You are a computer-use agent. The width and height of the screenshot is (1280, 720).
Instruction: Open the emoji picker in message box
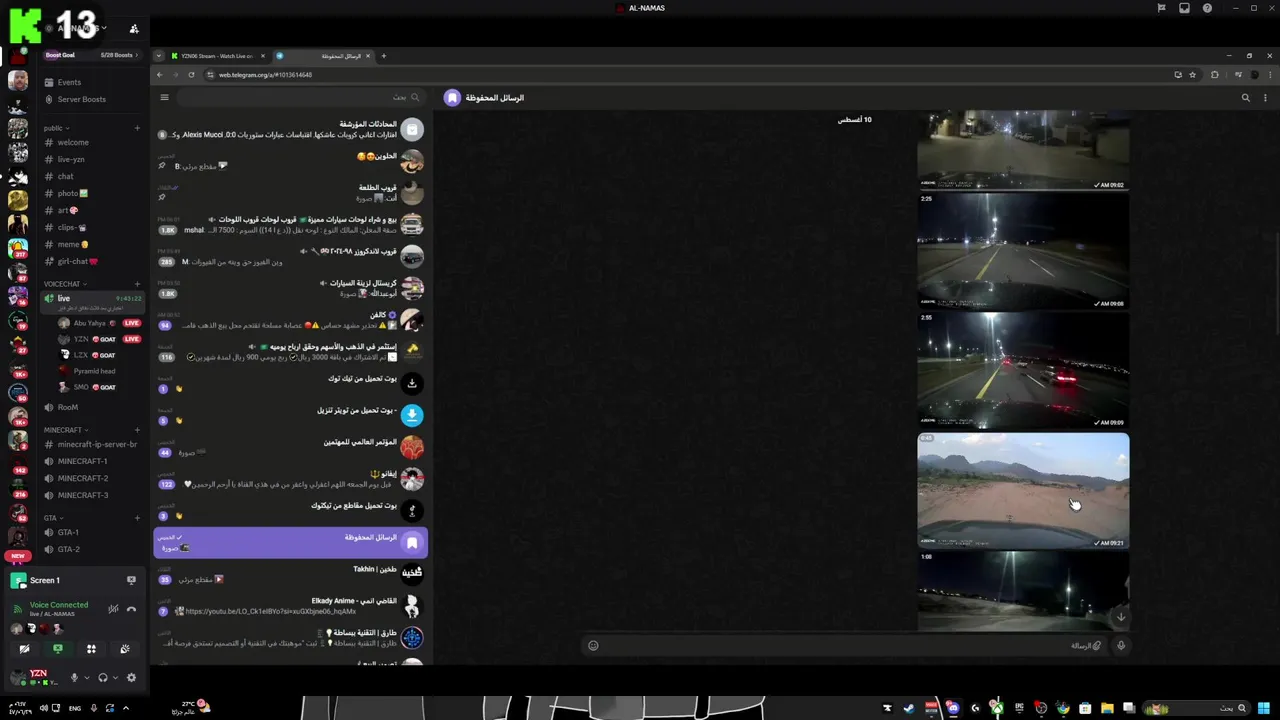pyautogui.click(x=593, y=645)
